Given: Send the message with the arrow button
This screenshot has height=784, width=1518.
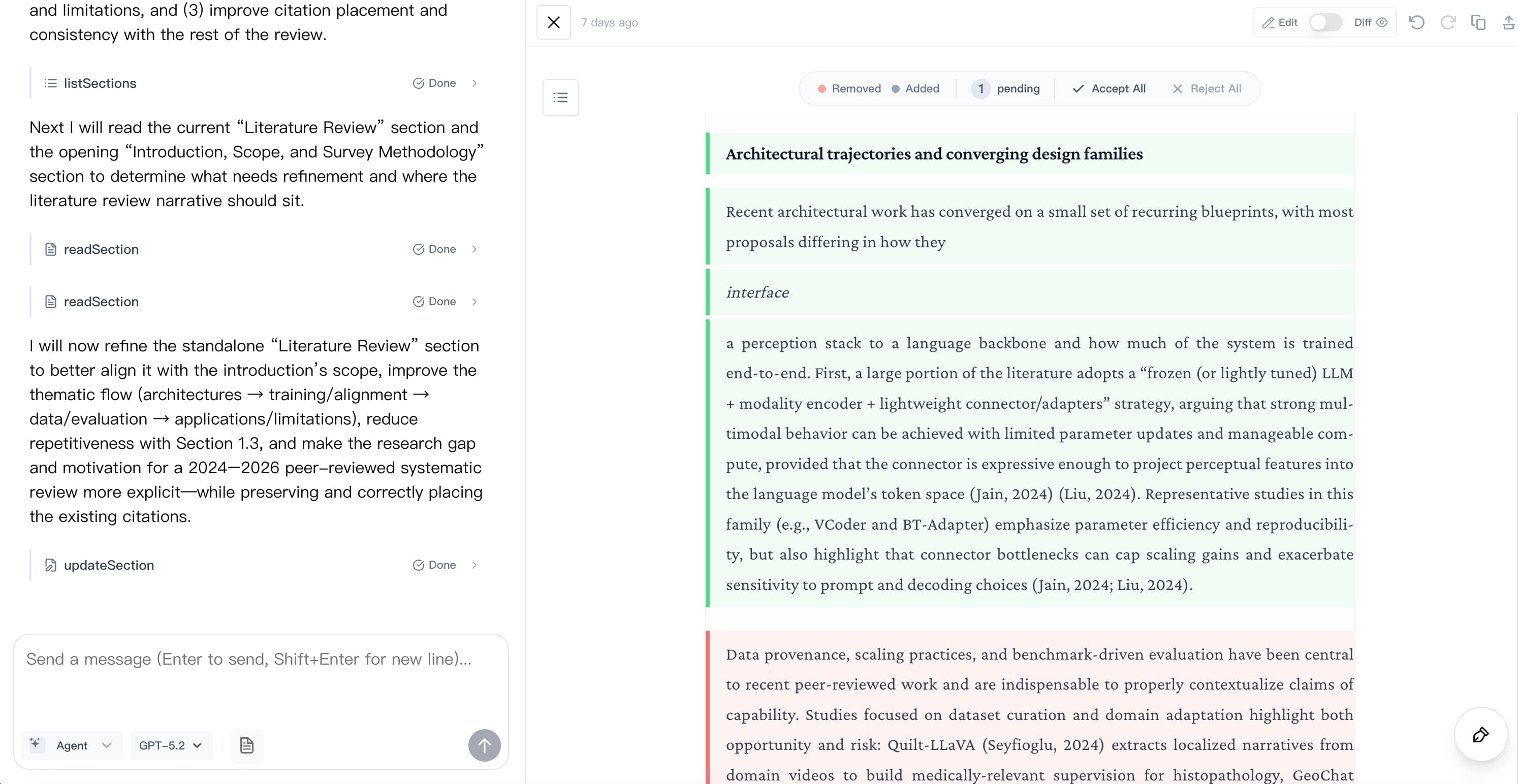Looking at the screenshot, I should [484, 745].
